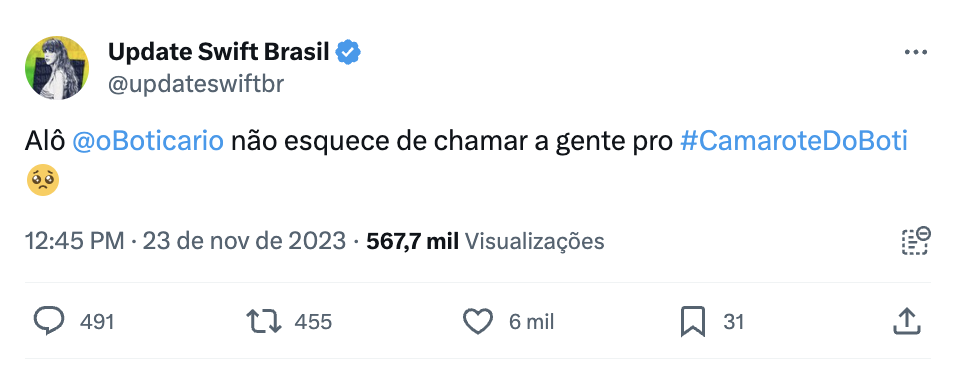The width and height of the screenshot is (954, 376).
Task: Click the share upload arrow icon
Action: (906, 321)
